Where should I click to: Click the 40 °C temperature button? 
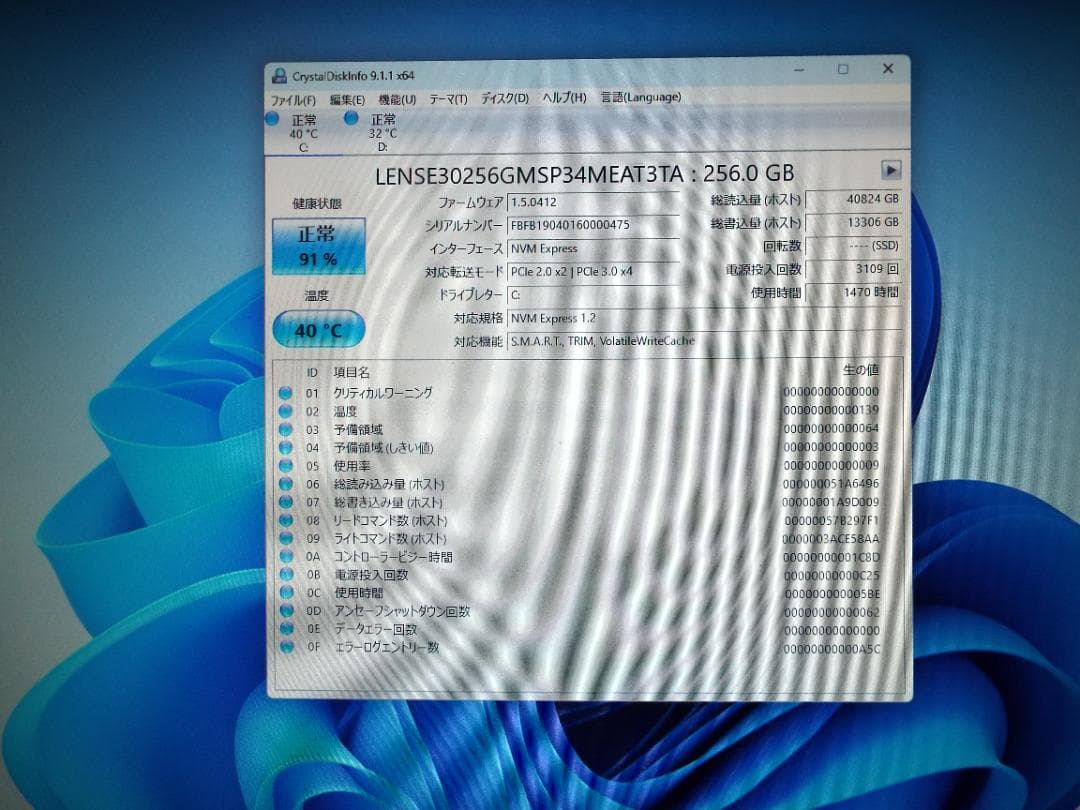[x=318, y=328]
